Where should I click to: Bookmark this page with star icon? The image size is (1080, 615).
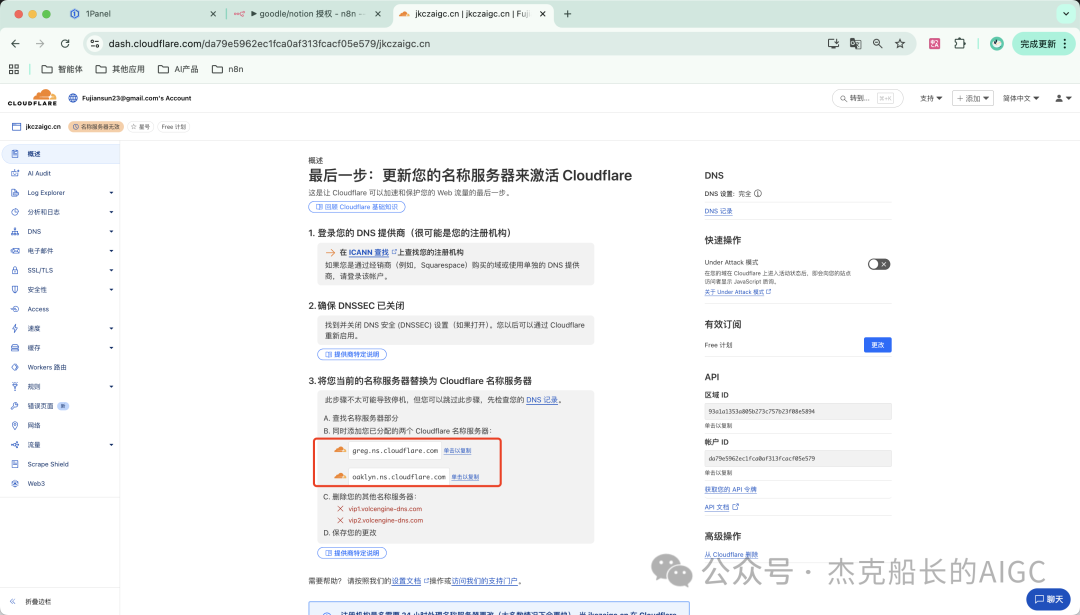pos(900,43)
